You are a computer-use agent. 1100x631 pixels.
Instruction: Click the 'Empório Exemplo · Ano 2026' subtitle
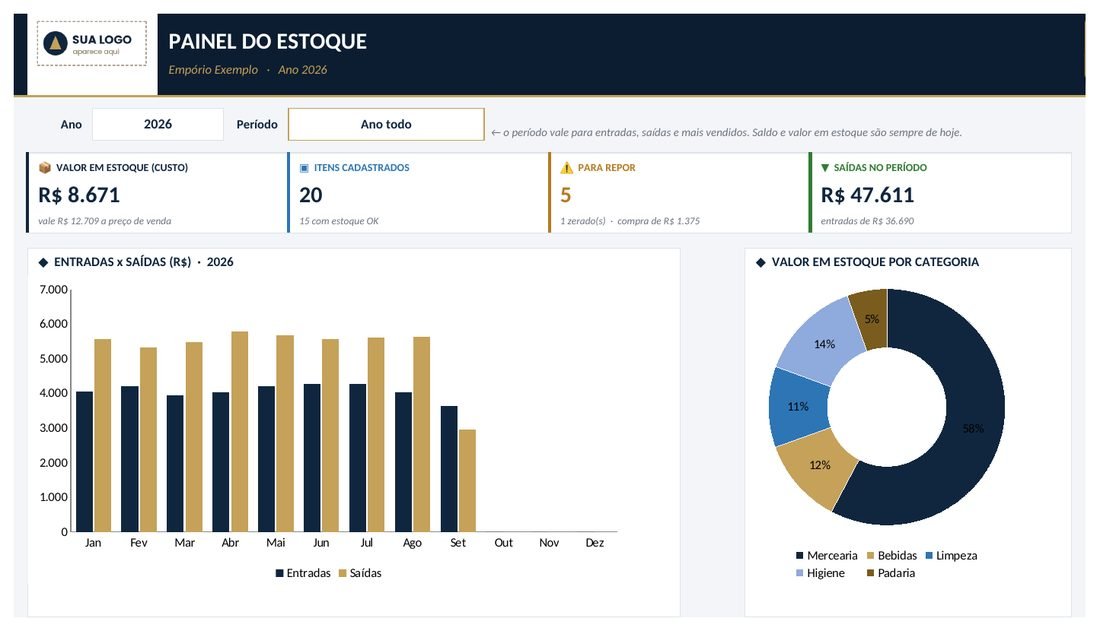point(248,69)
